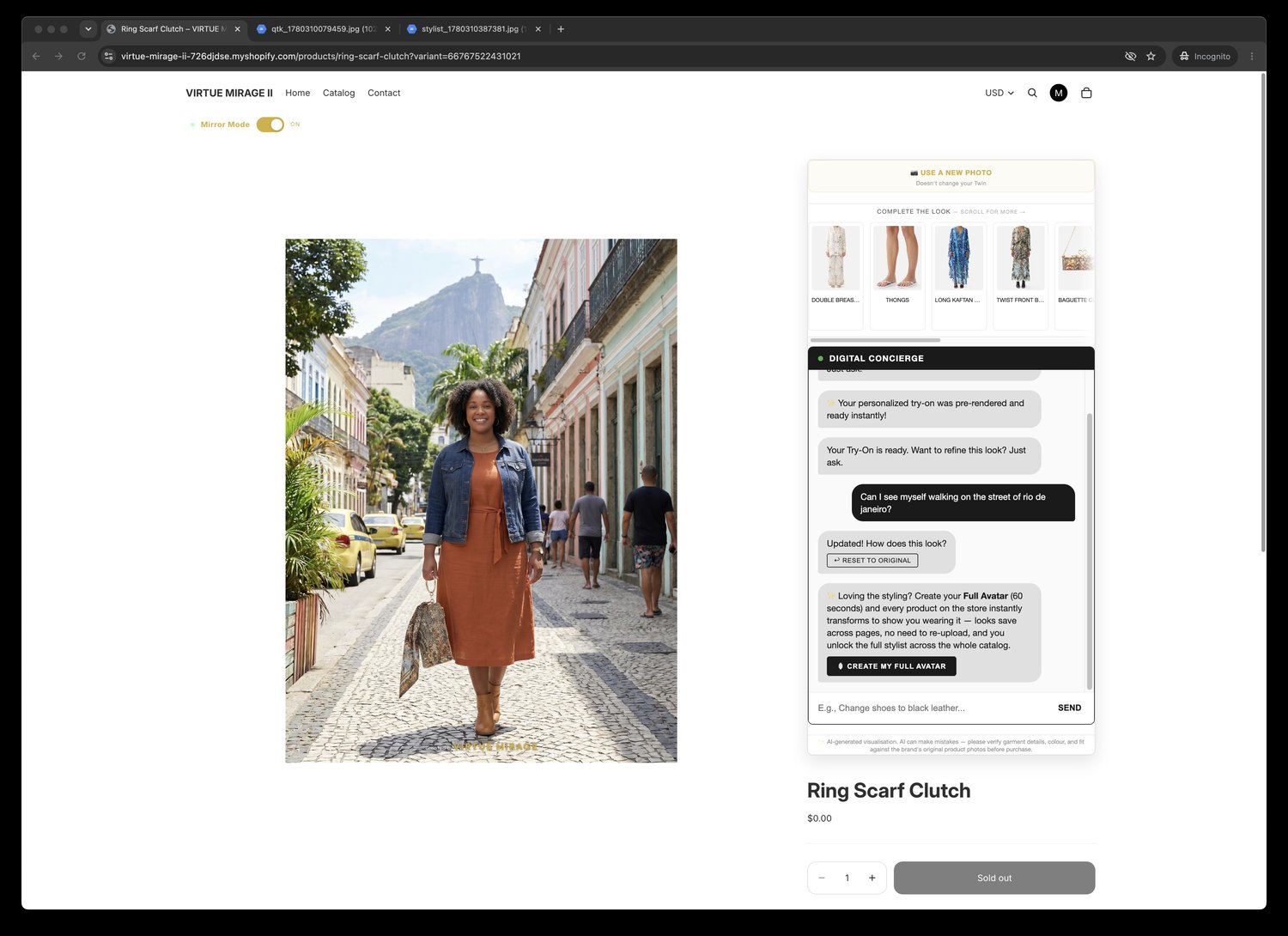Viewport: 1288px width, 936px height.
Task: Click the Digital Concierge header
Action: pos(951,358)
